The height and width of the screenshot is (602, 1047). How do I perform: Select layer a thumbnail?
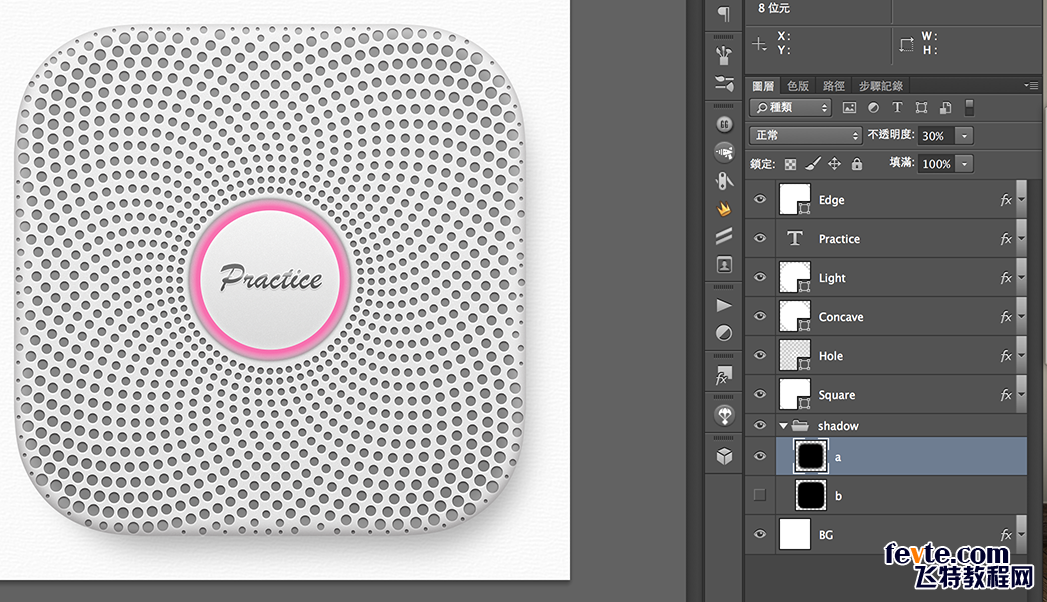811,457
